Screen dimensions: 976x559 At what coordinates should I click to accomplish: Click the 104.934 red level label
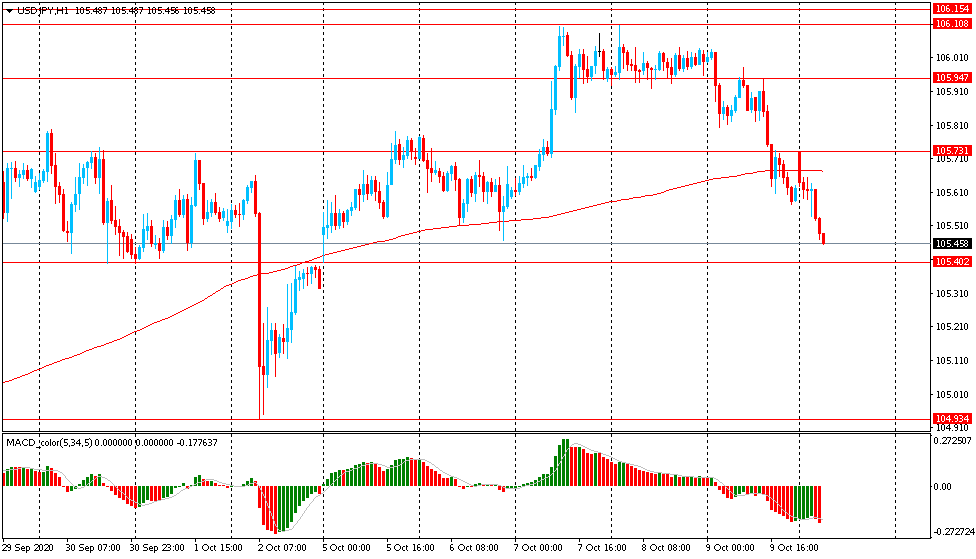[x=952, y=418]
